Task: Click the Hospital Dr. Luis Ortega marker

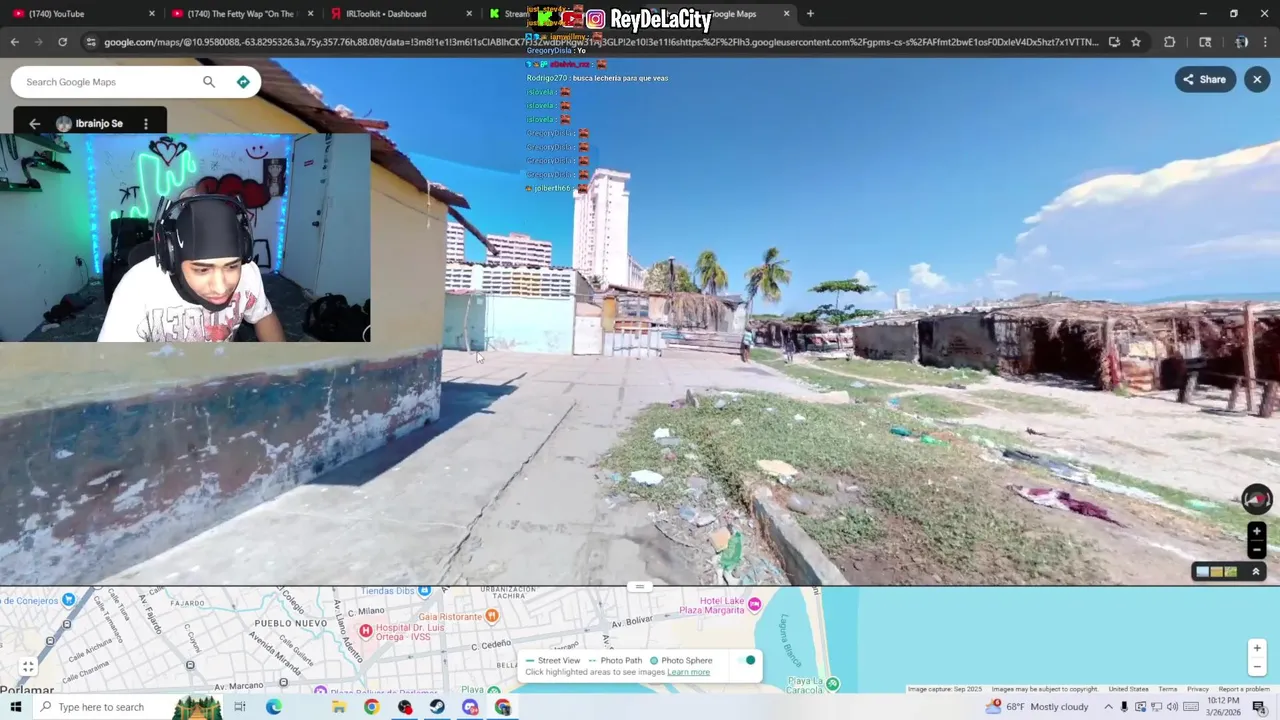Action: (x=366, y=630)
